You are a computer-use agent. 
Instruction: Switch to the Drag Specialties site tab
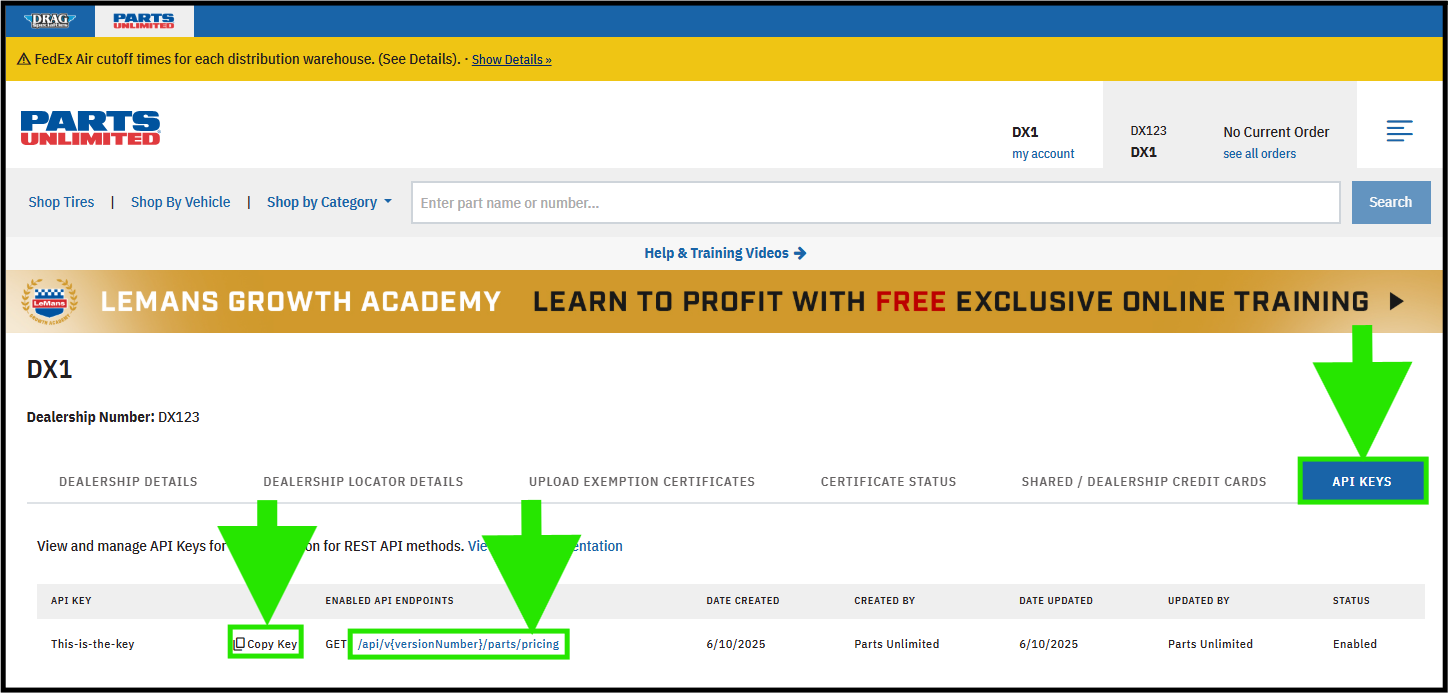click(50, 21)
